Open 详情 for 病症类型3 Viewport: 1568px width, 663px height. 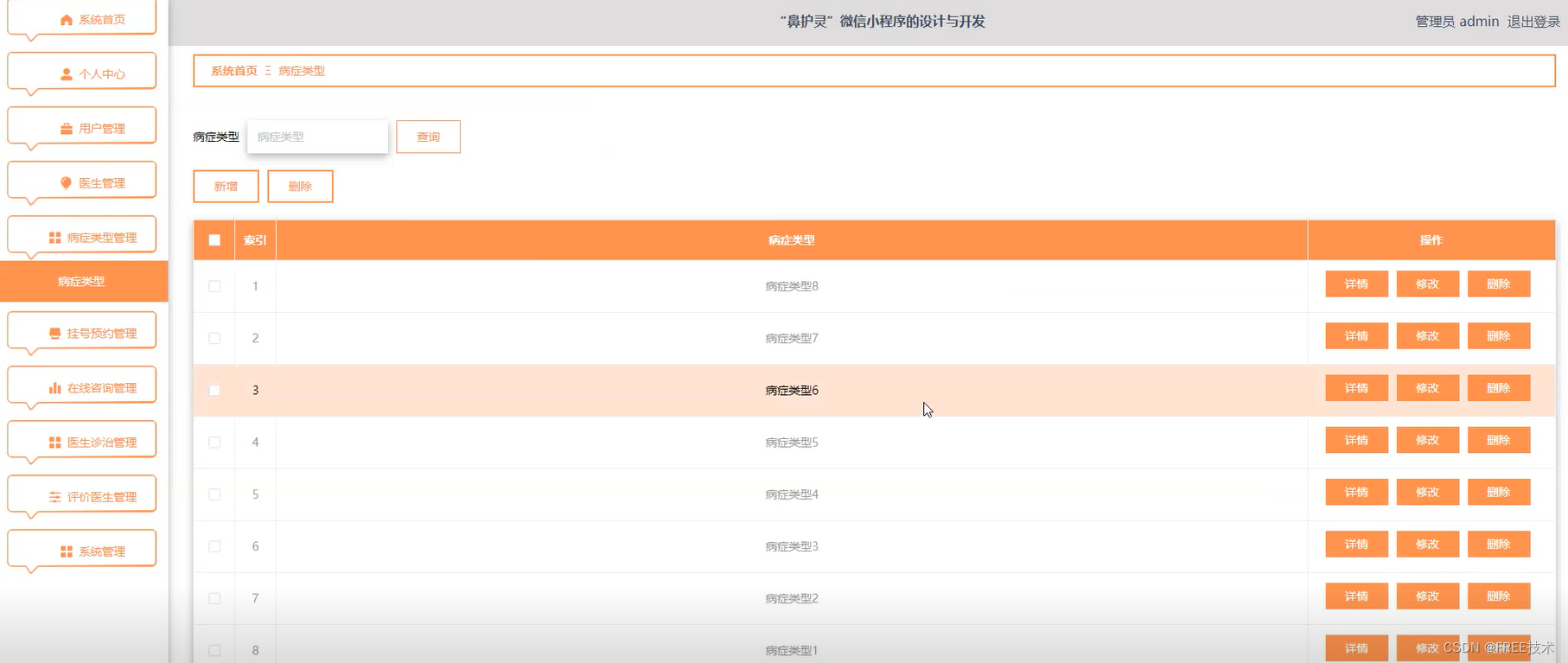click(1356, 544)
